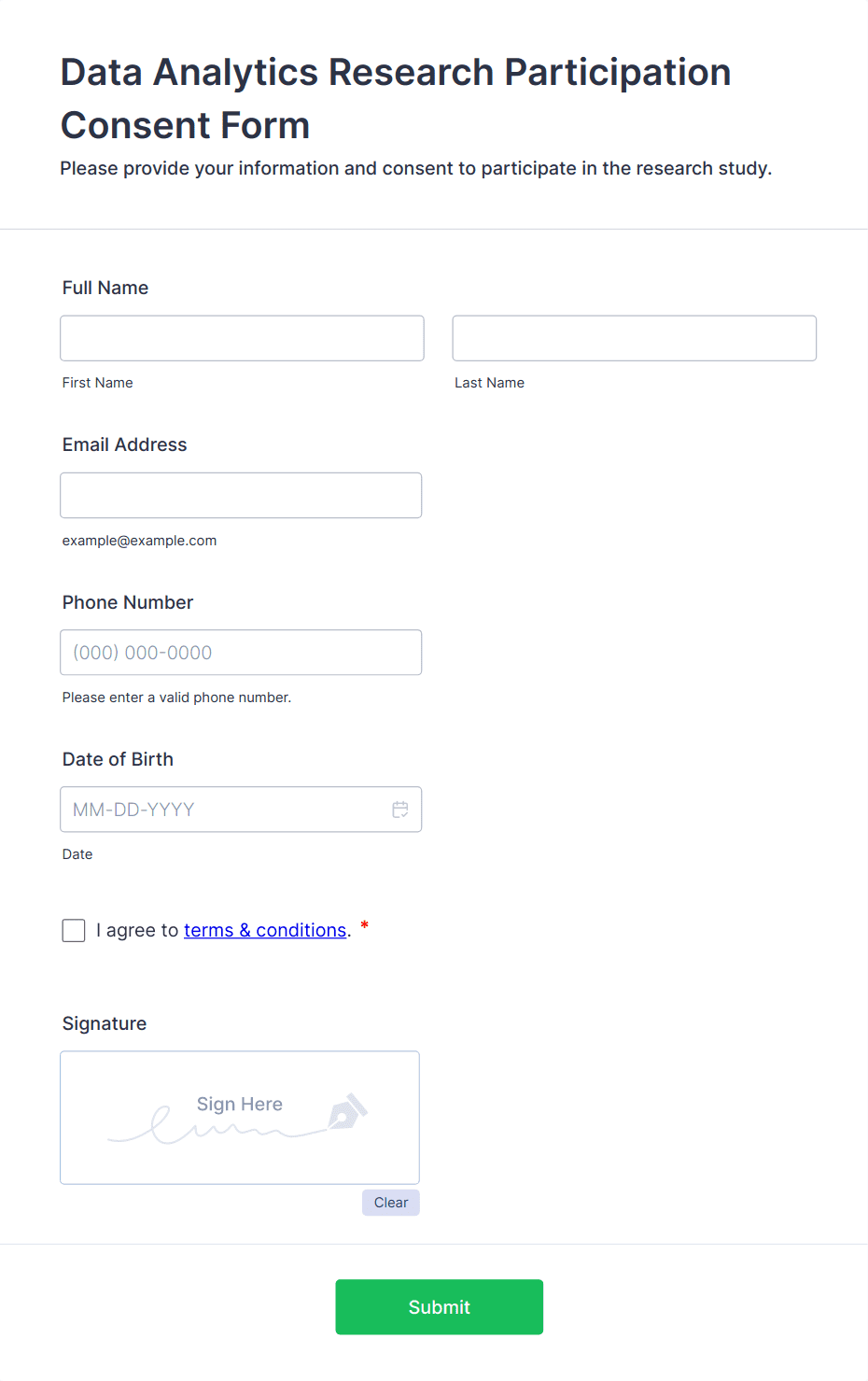Click the Full Name field label

pos(105,288)
